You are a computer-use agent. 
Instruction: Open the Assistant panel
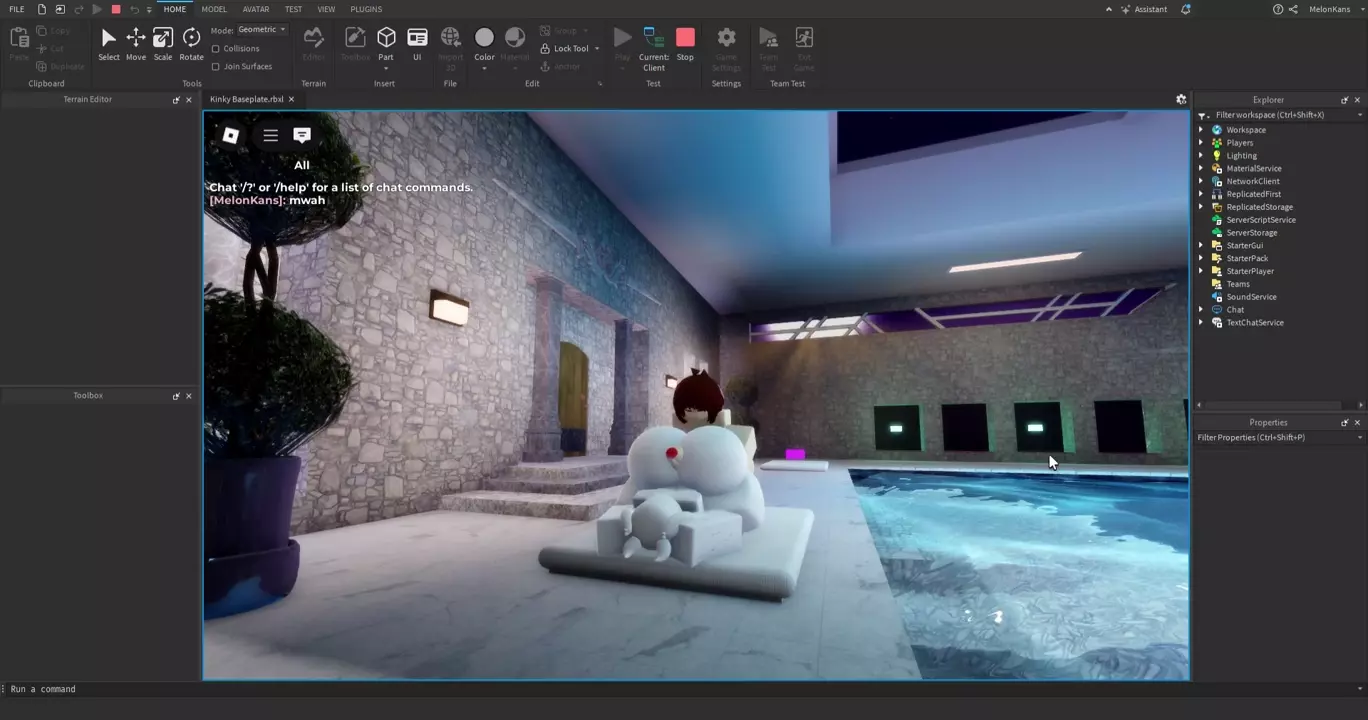click(x=1144, y=9)
